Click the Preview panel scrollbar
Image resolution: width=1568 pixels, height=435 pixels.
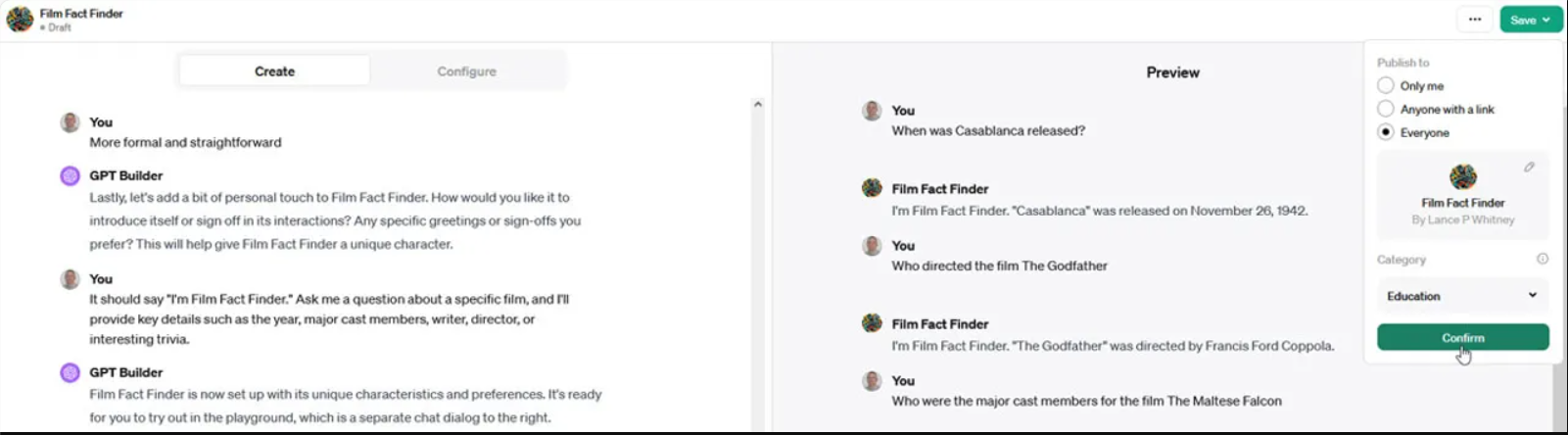1558,392
